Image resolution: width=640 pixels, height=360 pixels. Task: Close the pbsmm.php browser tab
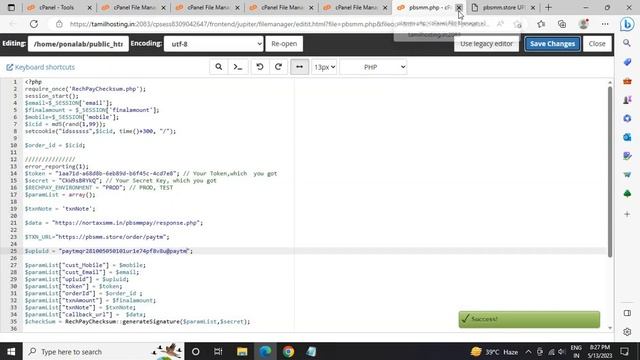click(459, 8)
